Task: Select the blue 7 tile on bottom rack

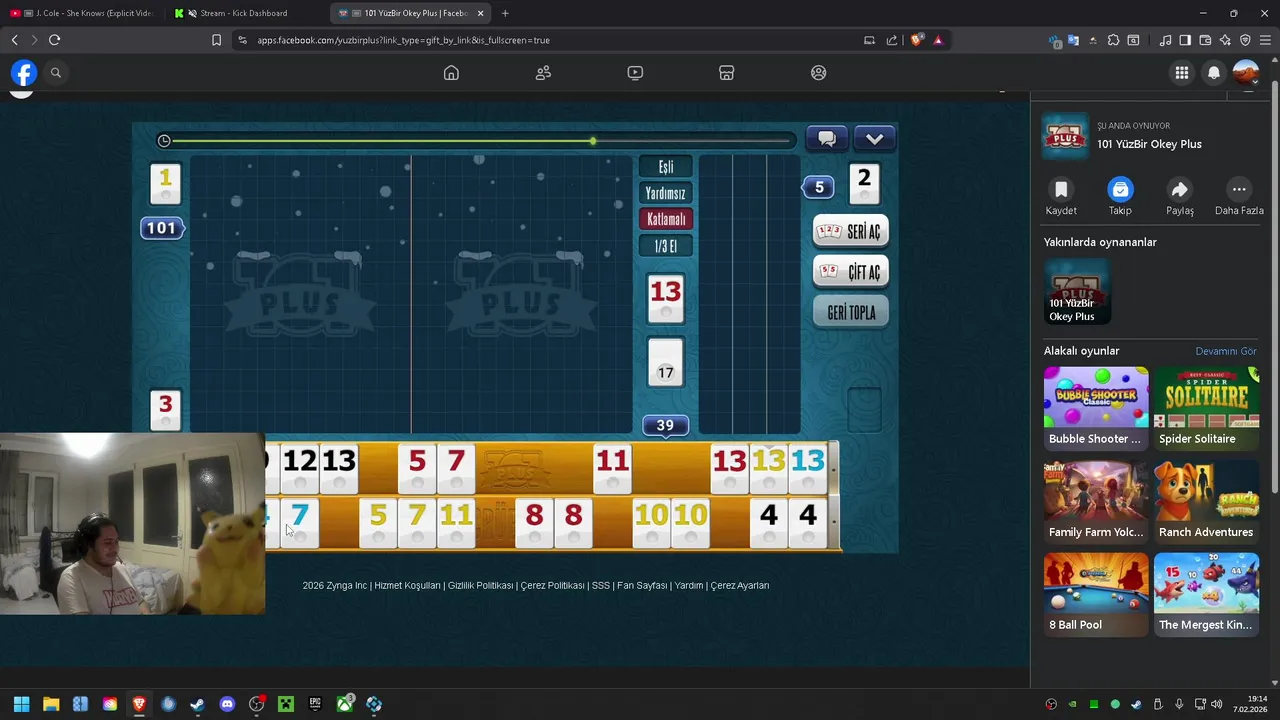Action: coord(299,523)
